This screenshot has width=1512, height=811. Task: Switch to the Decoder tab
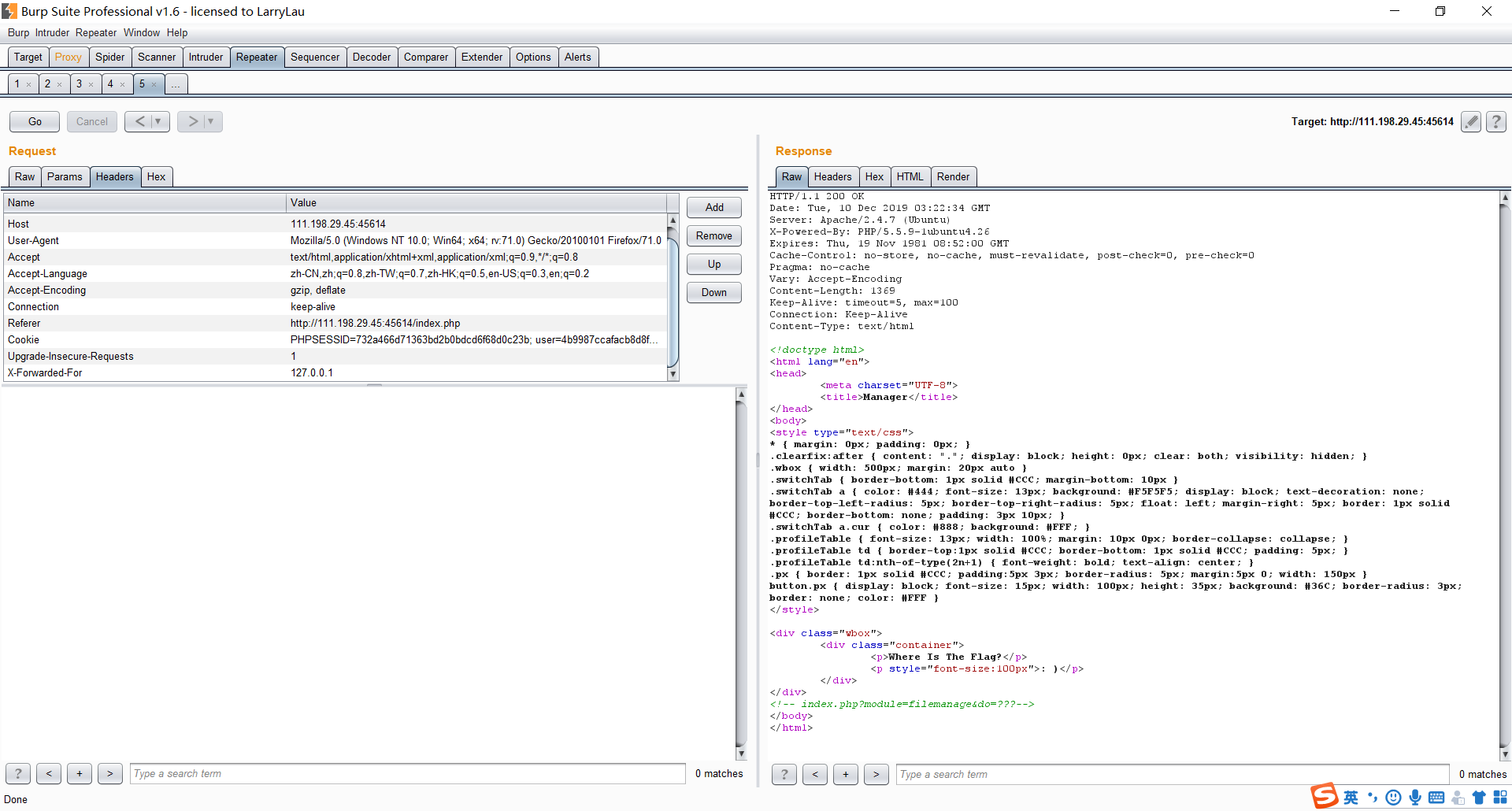click(x=371, y=57)
